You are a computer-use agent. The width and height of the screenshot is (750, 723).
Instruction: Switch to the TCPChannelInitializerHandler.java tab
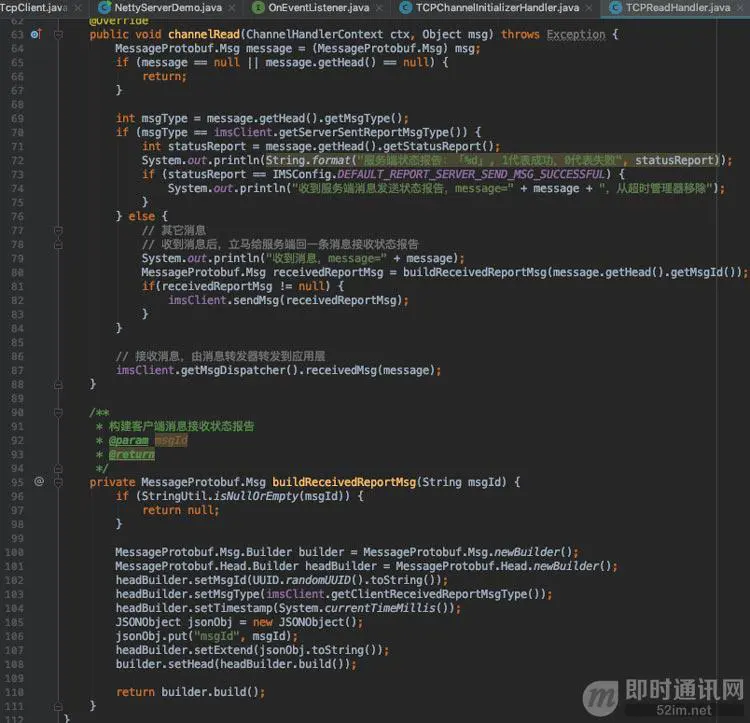coord(497,8)
